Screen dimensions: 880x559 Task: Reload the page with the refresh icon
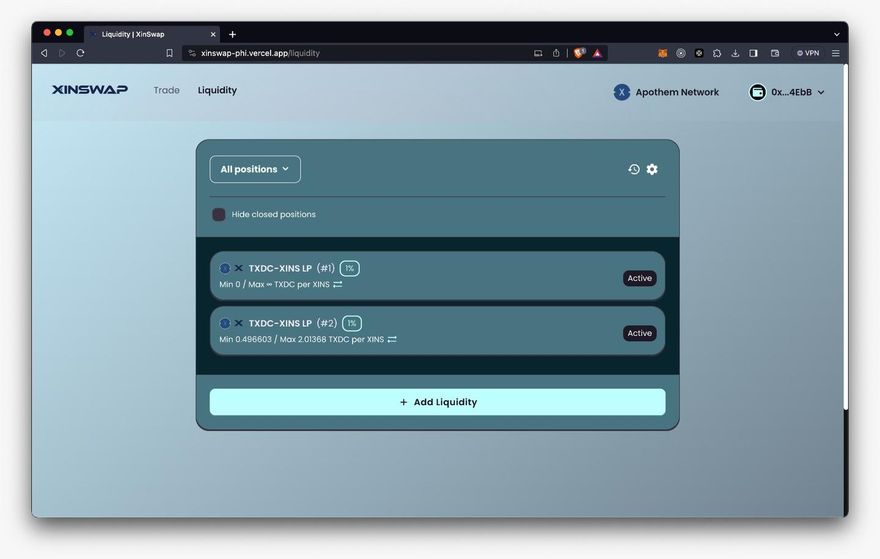point(80,53)
